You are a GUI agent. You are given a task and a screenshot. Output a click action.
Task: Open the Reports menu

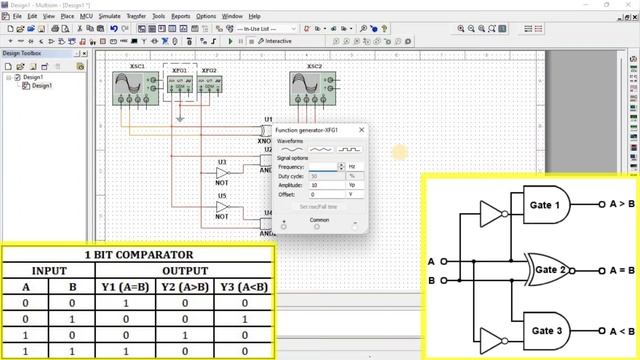pyautogui.click(x=180, y=16)
